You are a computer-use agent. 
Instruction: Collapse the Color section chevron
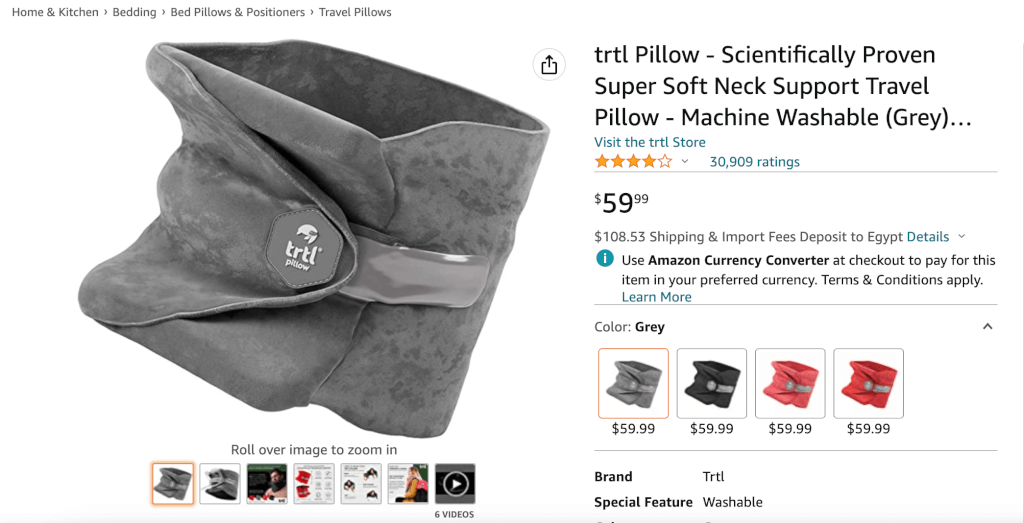[987, 327]
